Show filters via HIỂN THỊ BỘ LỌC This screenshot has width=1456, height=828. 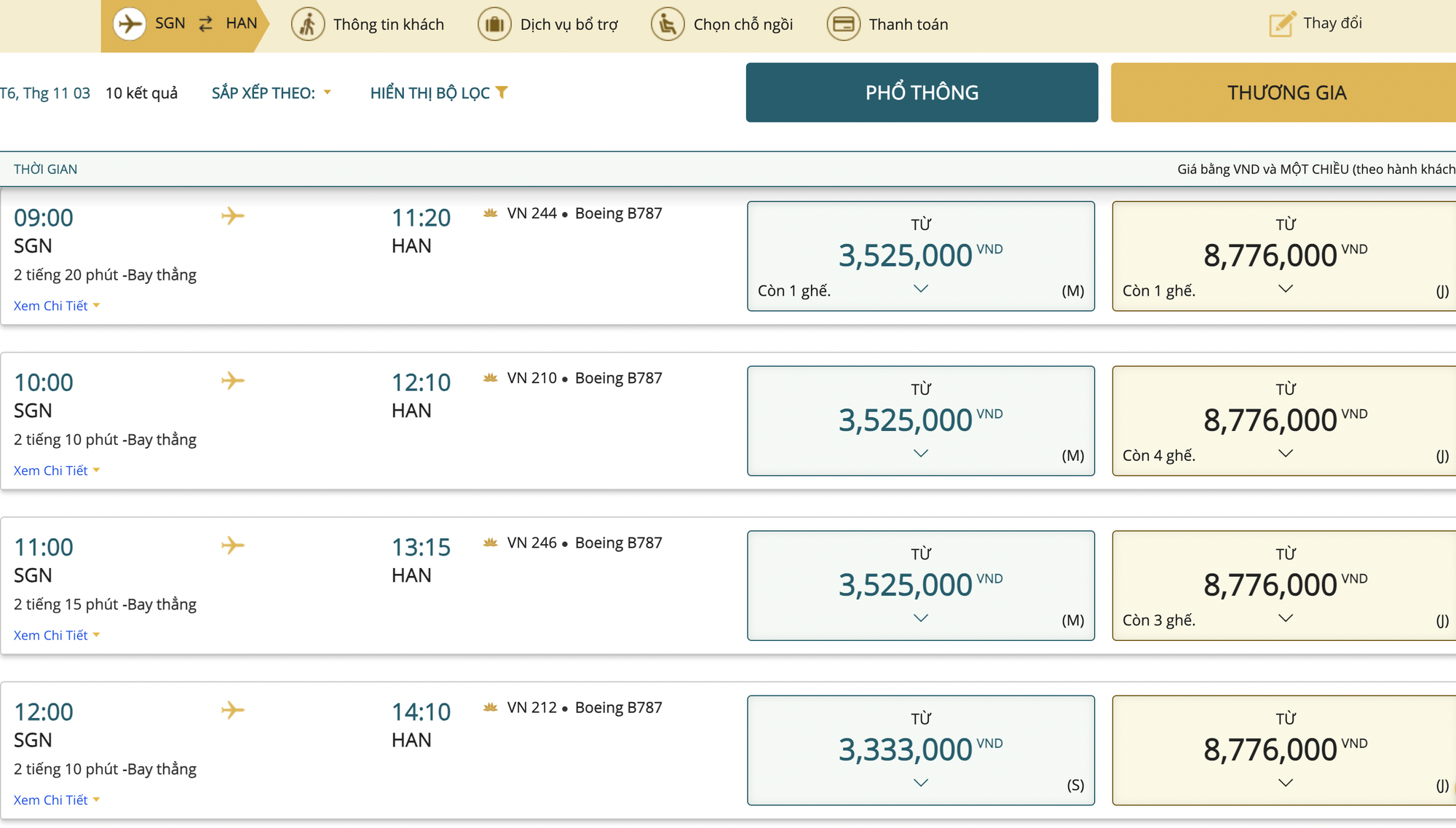438,93
